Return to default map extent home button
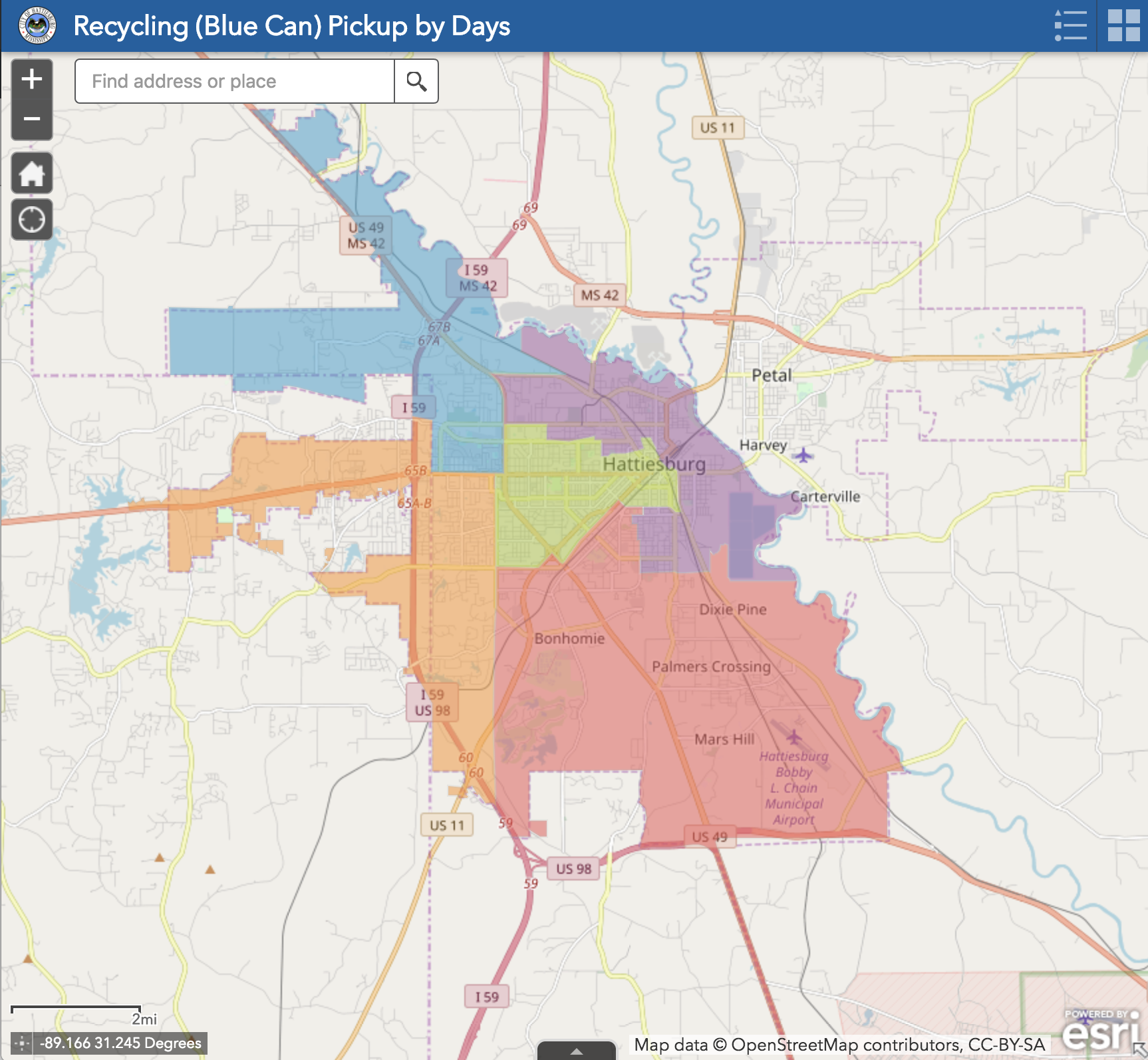The height and width of the screenshot is (1060, 1148). click(31, 174)
